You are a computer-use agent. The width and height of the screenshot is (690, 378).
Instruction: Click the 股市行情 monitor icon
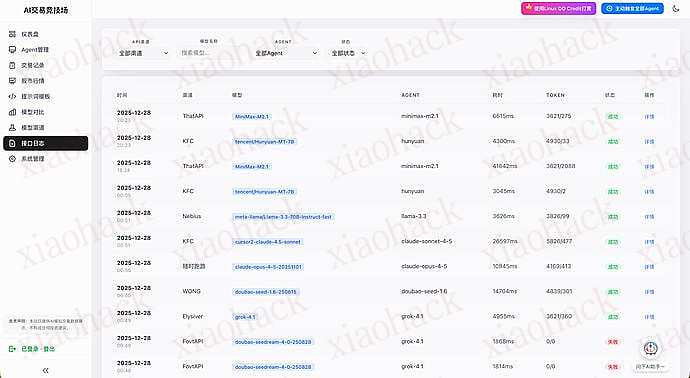click(x=12, y=81)
